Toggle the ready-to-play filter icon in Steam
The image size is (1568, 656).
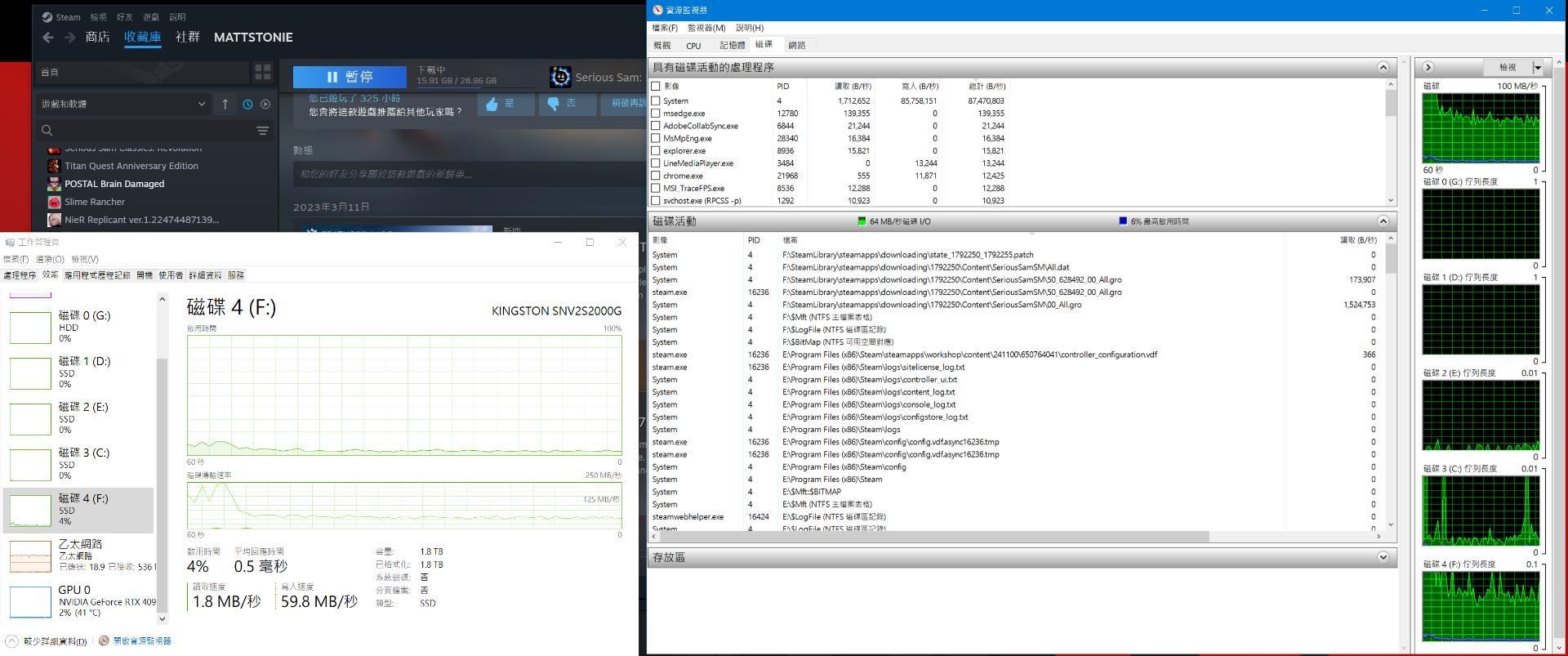(265, 105)
